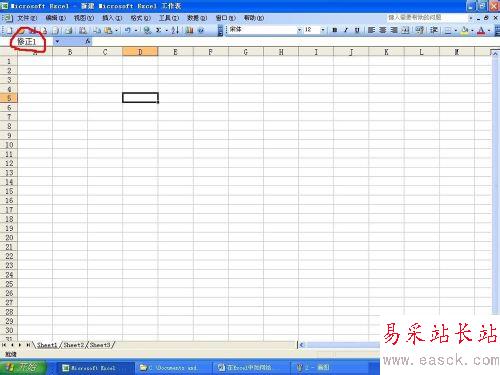Open the Paste options dropdown arrow
This screenshot has width=500, height=375.
pyautogui.click(x=116, y=30)
